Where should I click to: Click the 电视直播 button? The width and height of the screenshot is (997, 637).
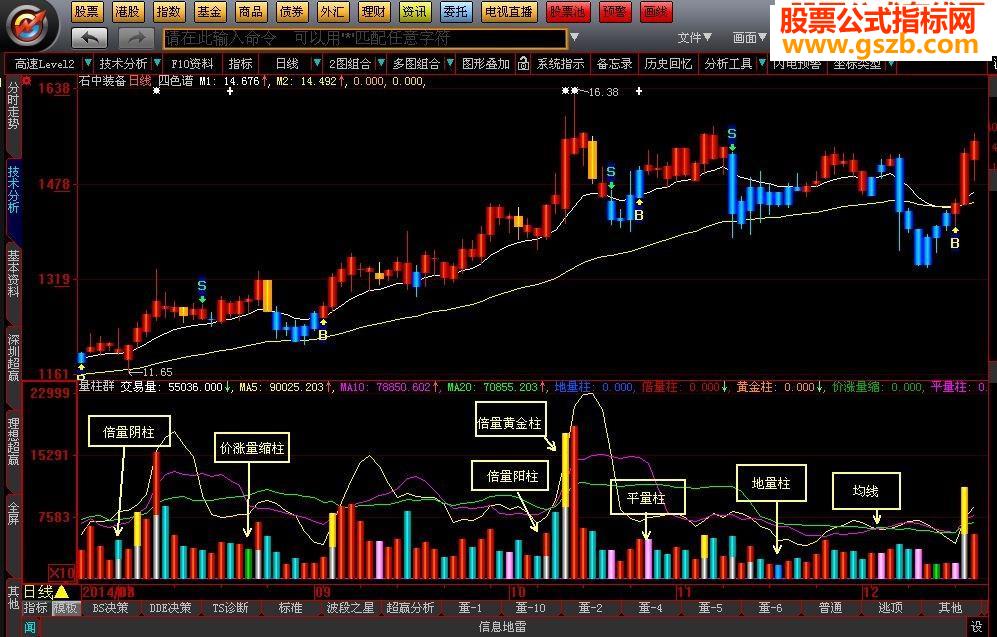coord(508,12)
